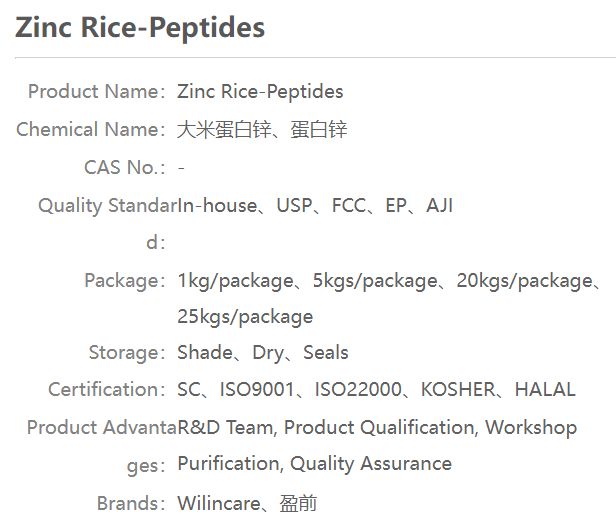The height and width of the screenshot is (517, 616).
Task: Click the 25kgs/package text
Action: click(x=245, y=317)
